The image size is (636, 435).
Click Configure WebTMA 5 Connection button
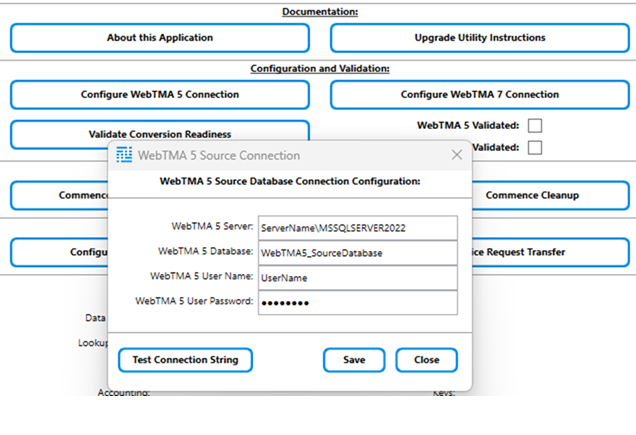(x=160, y=95)
